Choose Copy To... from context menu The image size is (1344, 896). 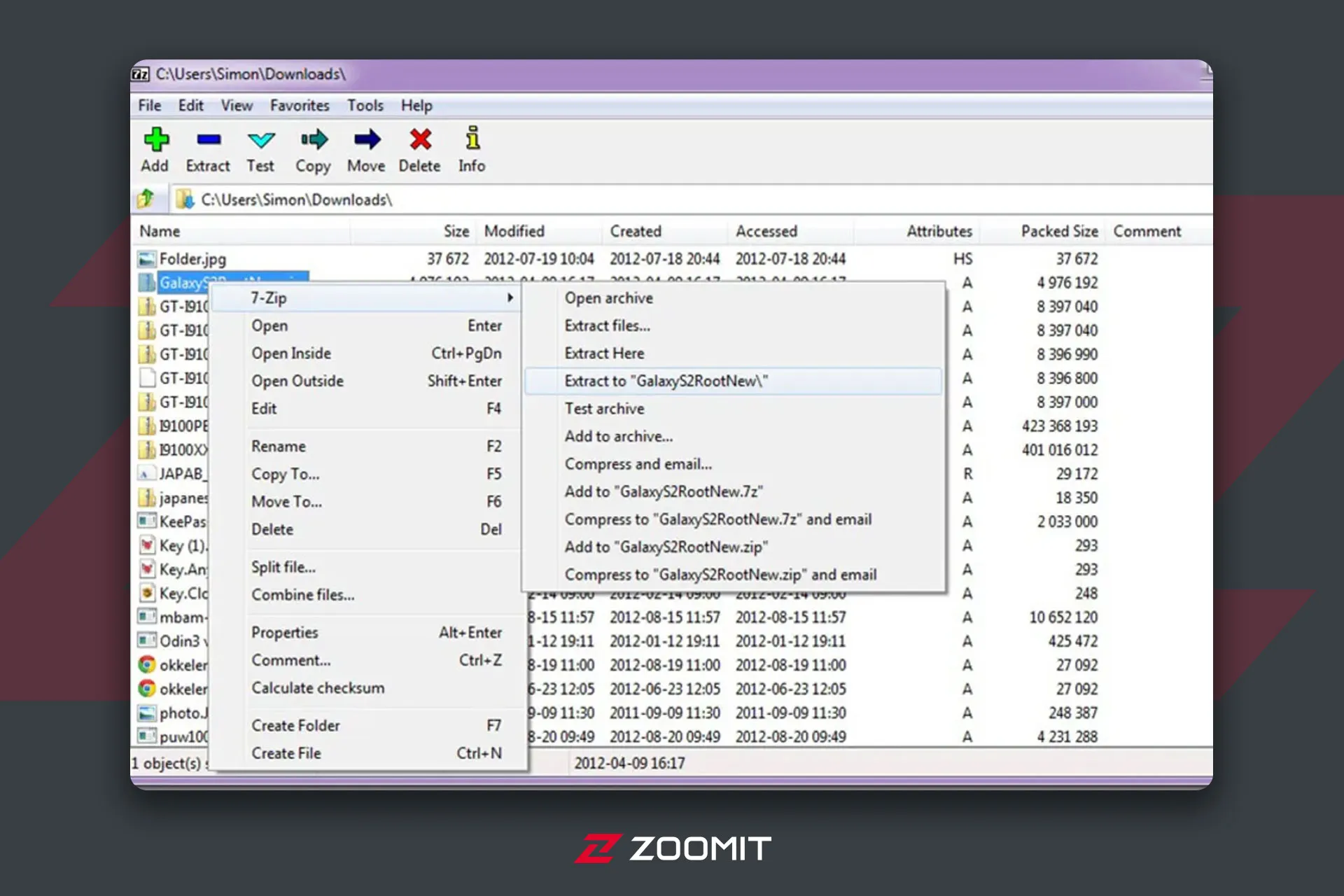pos(366,474)
